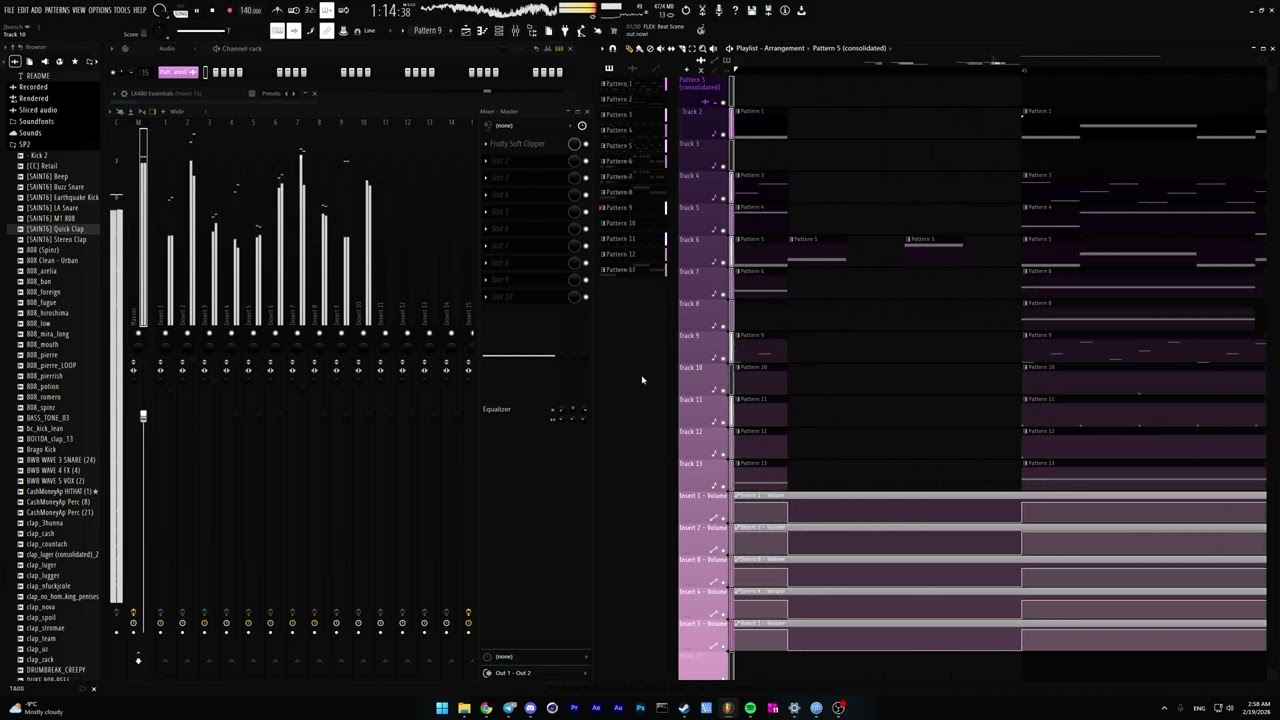Click the main snap magnet icon before Line
The width and height of the screenshot is (1280, 720).
357,31
